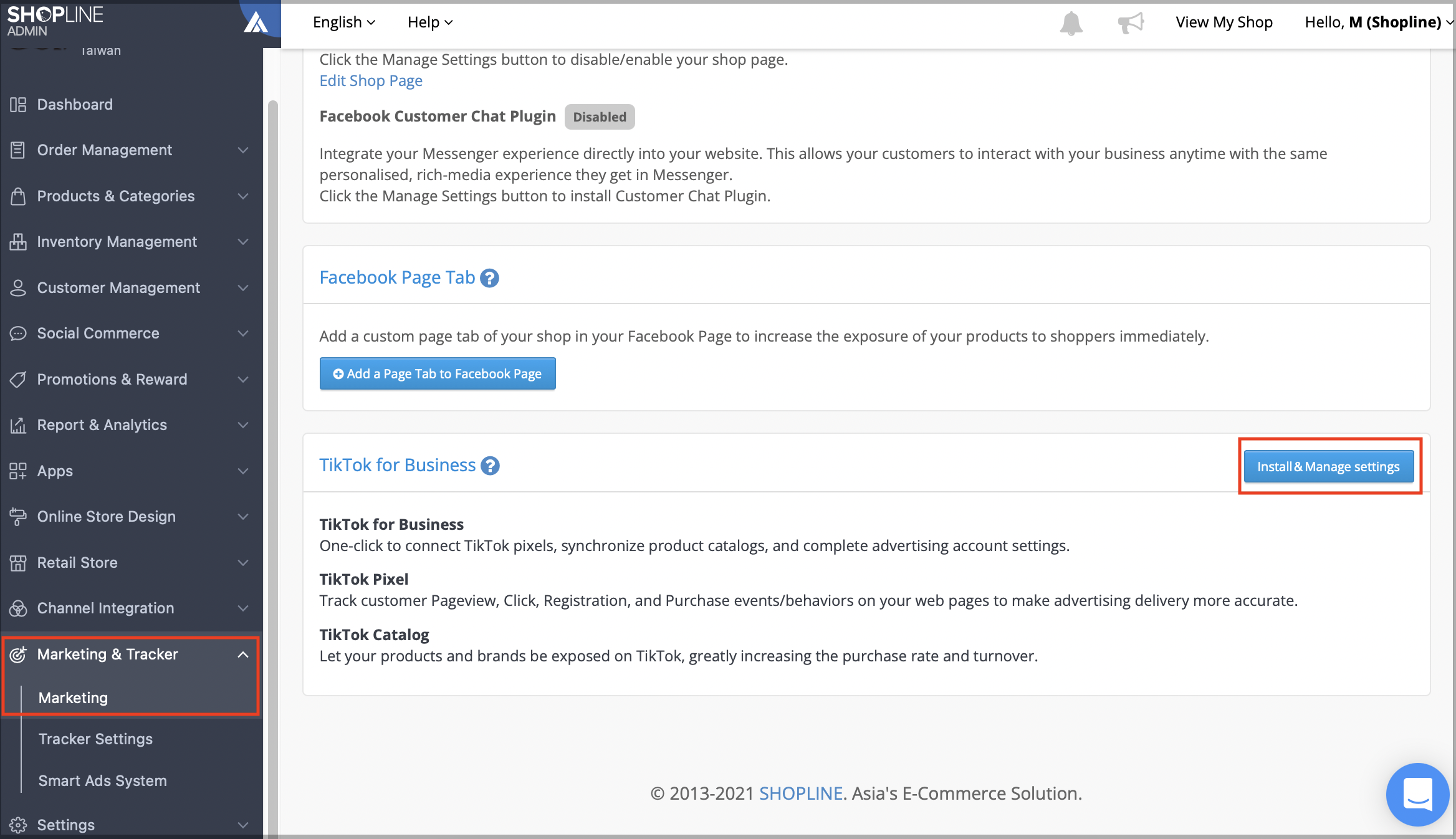Click the Disabled status badge

click(x=600, y=117)
